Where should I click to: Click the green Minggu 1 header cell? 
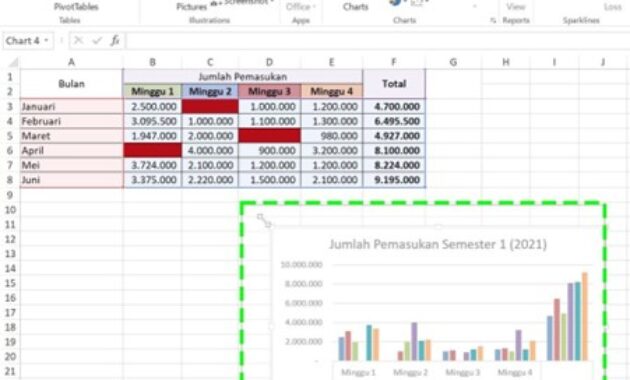[152, 91]
